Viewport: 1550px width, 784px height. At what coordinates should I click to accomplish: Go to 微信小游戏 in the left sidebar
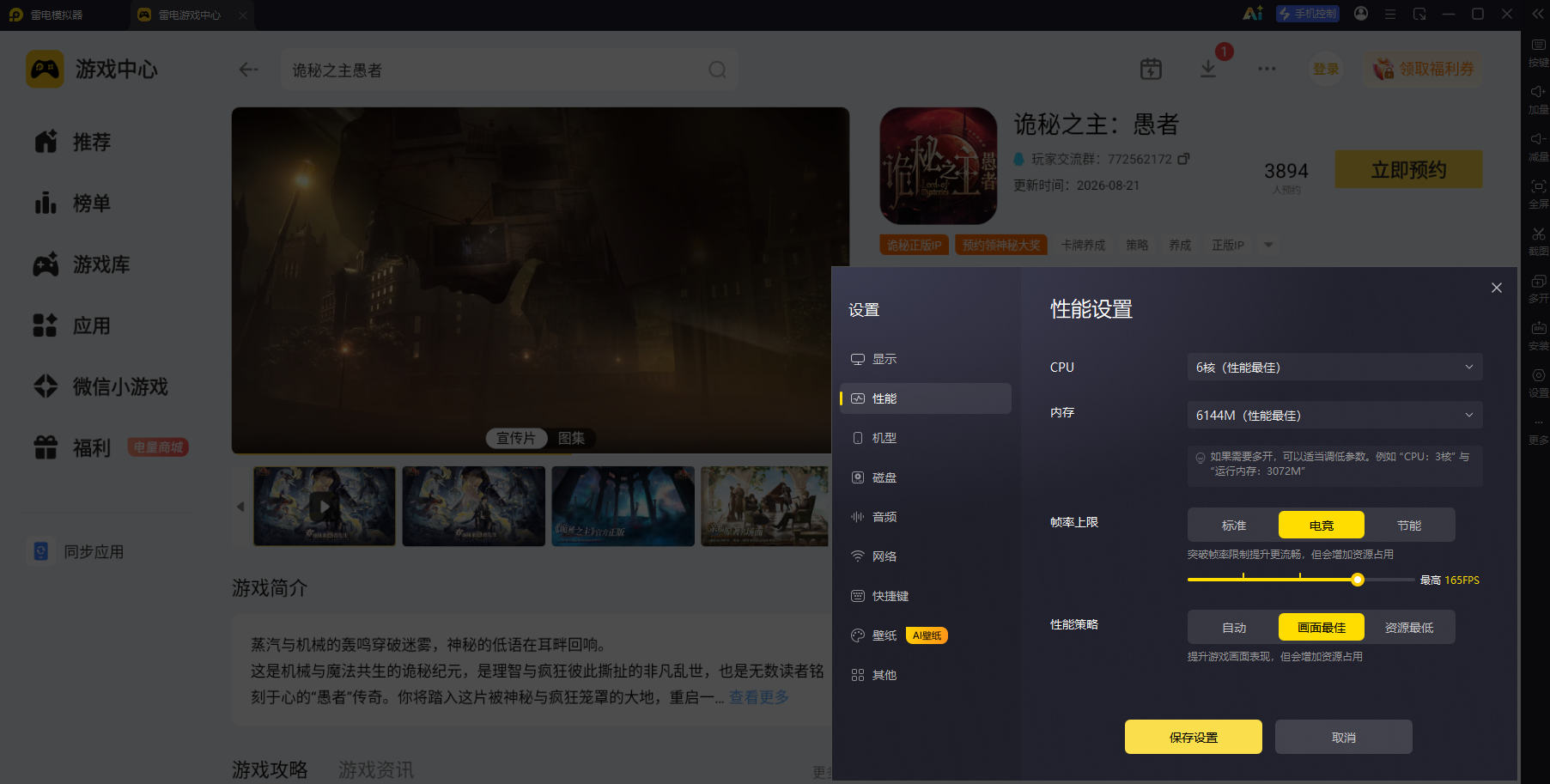(100, 386)
